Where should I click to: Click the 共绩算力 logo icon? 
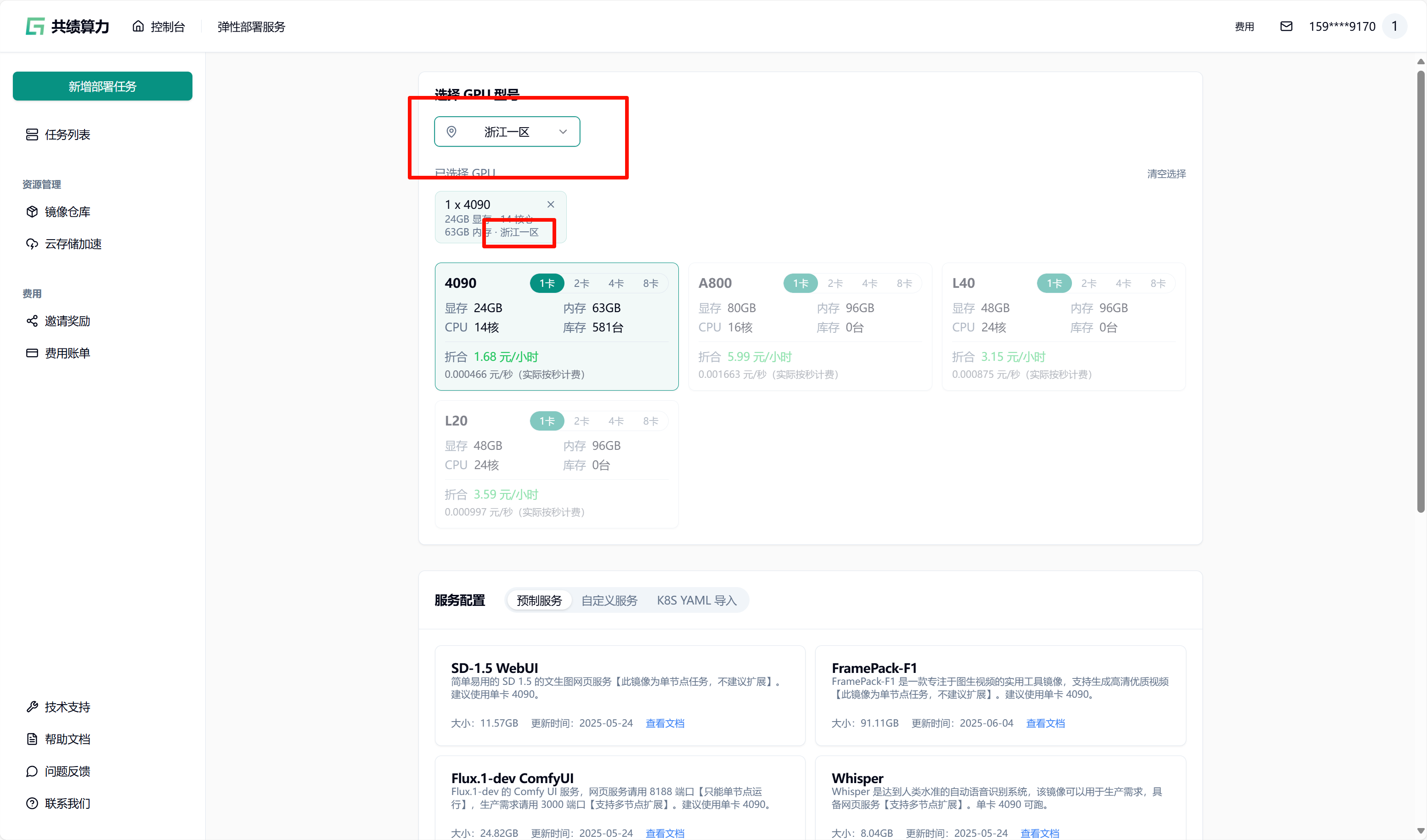(35, 26)
